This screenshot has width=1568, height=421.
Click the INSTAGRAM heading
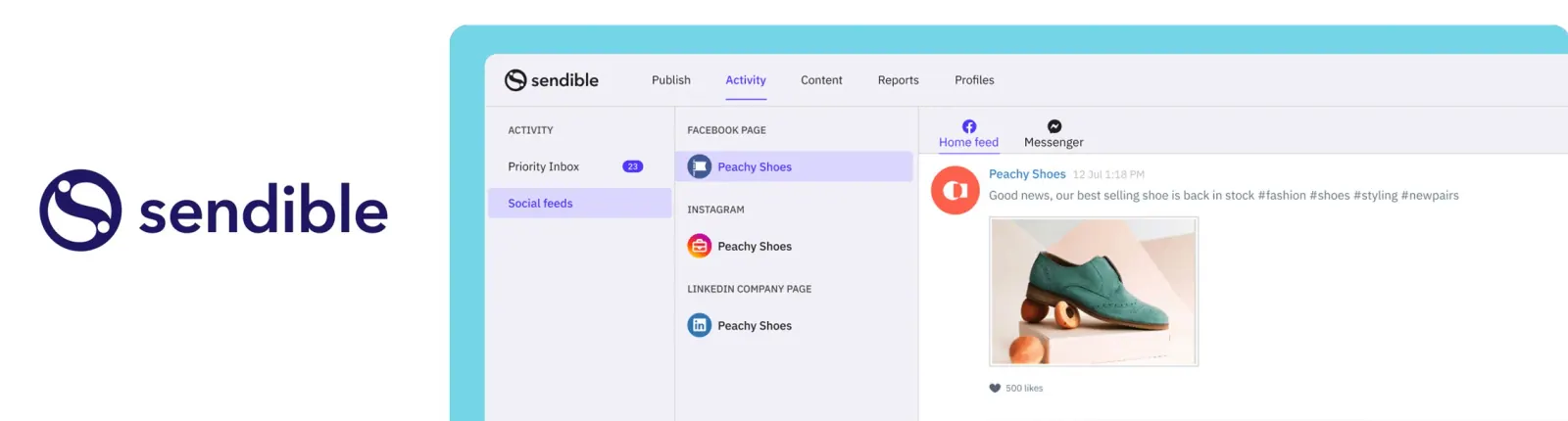(x=715, y=210)
